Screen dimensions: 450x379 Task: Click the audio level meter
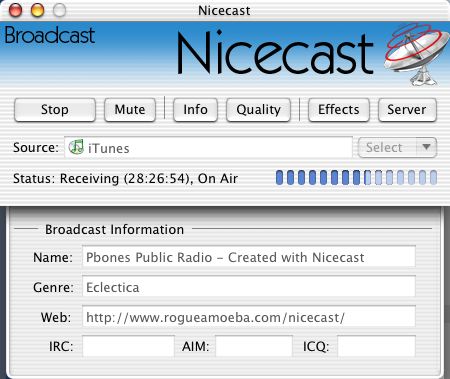(x=356, y=177)
